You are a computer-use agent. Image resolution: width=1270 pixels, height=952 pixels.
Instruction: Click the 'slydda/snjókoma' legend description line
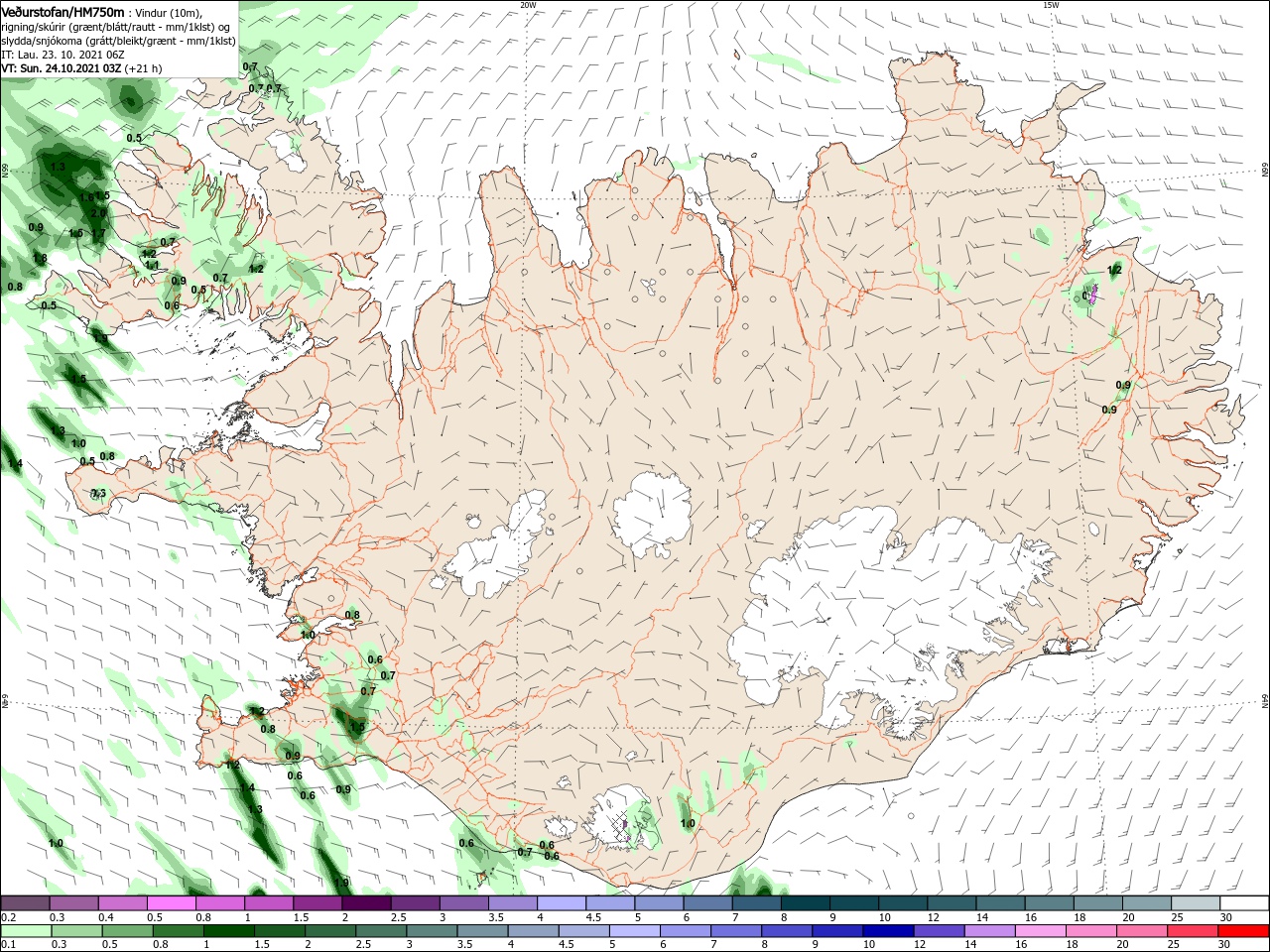point(118,41)
